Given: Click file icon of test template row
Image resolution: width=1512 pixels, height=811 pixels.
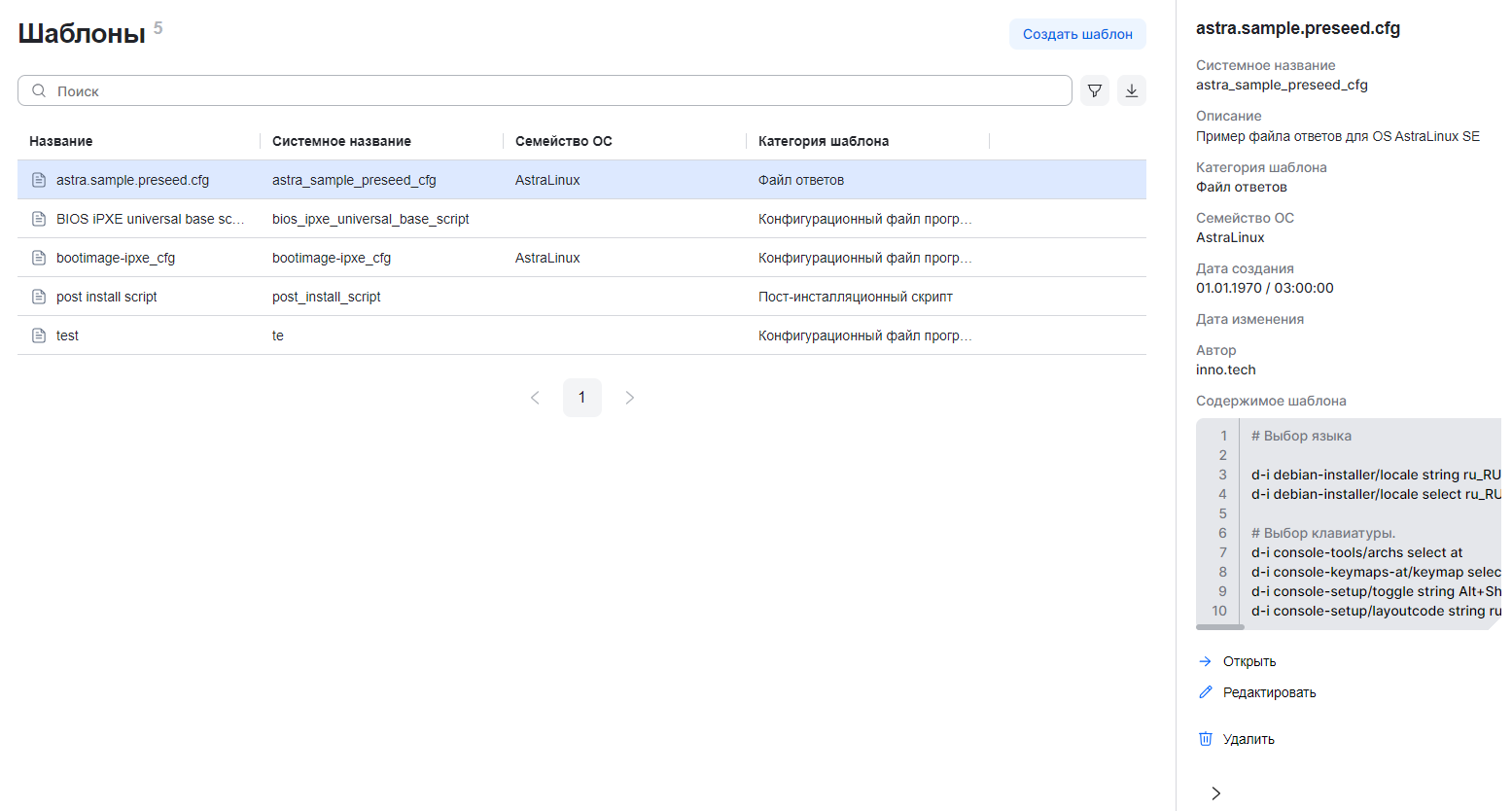Looking at the screenshot, I should point(39,335).
